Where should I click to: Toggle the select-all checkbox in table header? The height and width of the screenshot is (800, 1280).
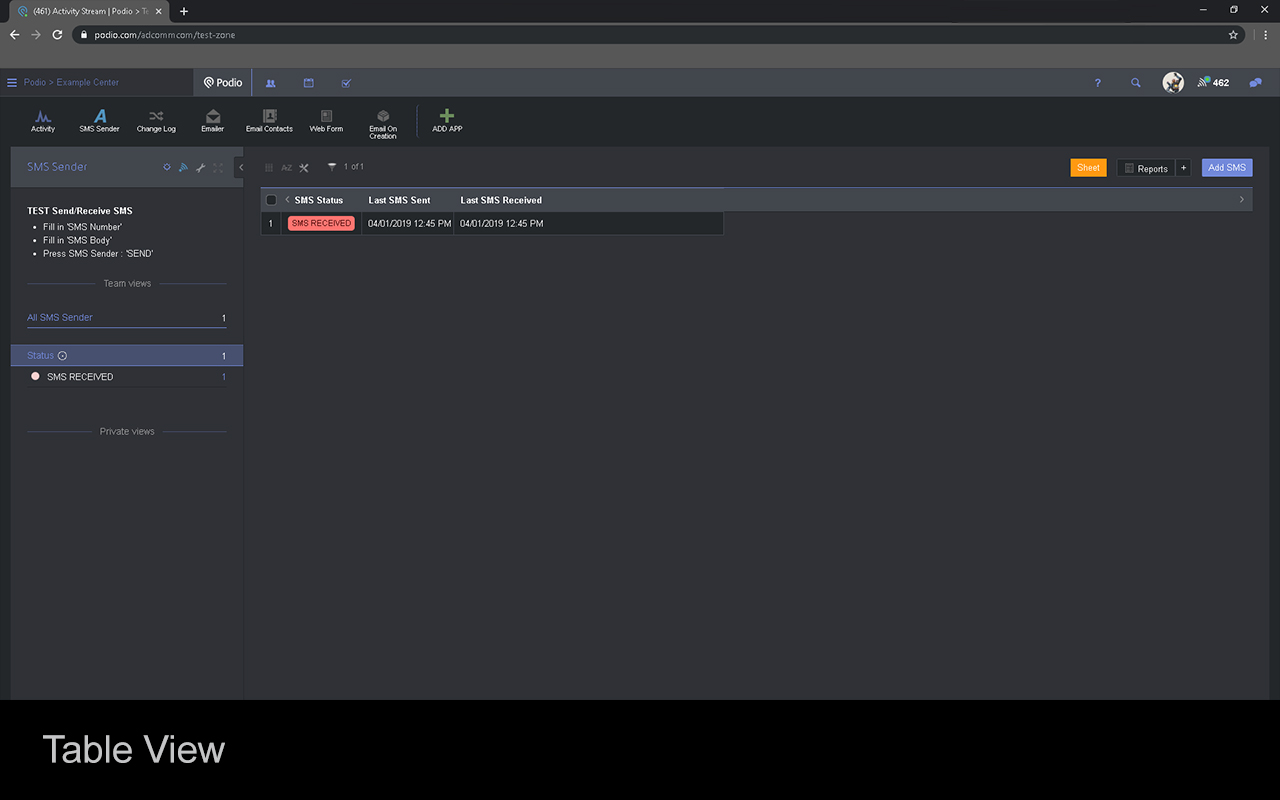pos(271,200)
